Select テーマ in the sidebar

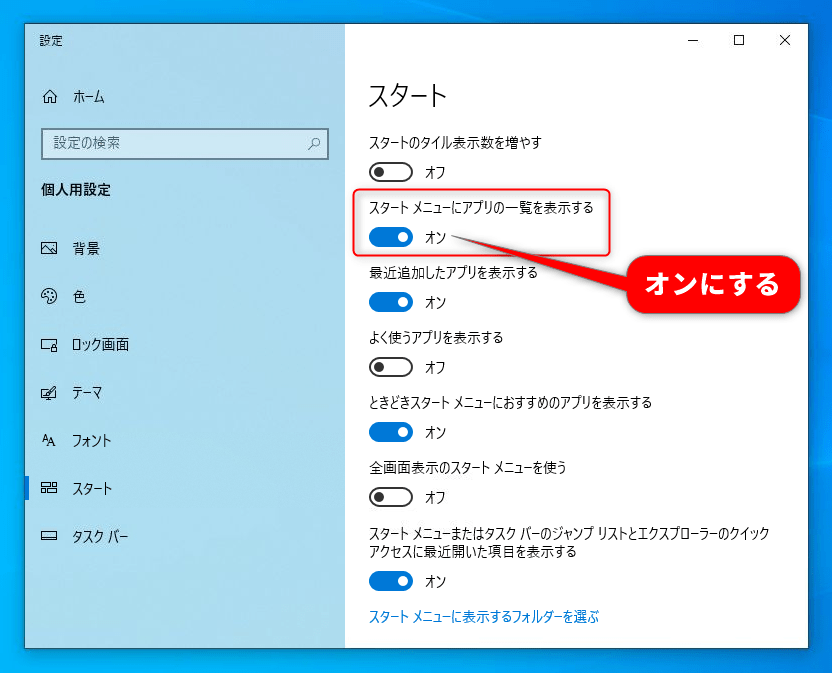(87, 393)
